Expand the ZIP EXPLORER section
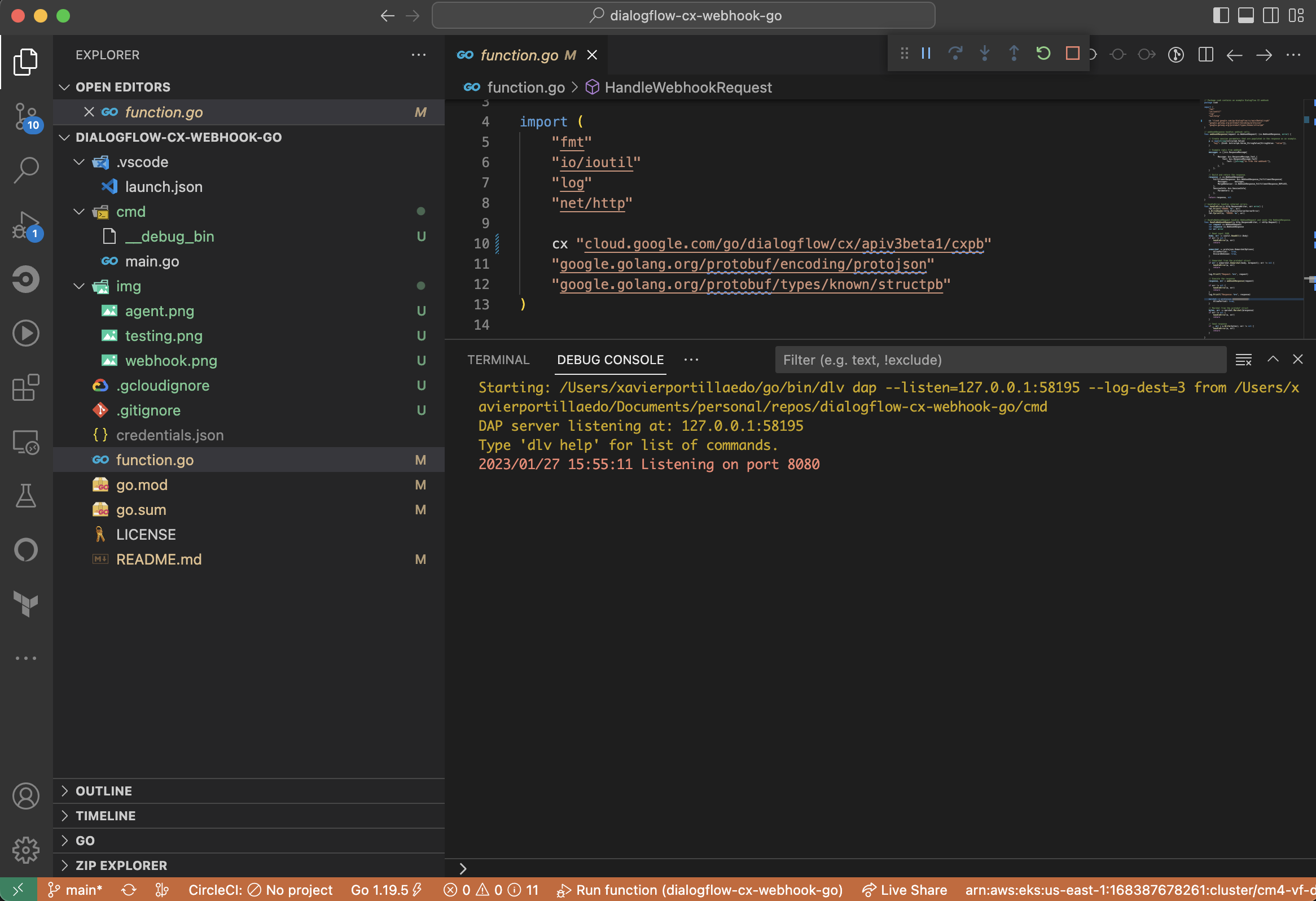1316x901 pixels. 249,866
